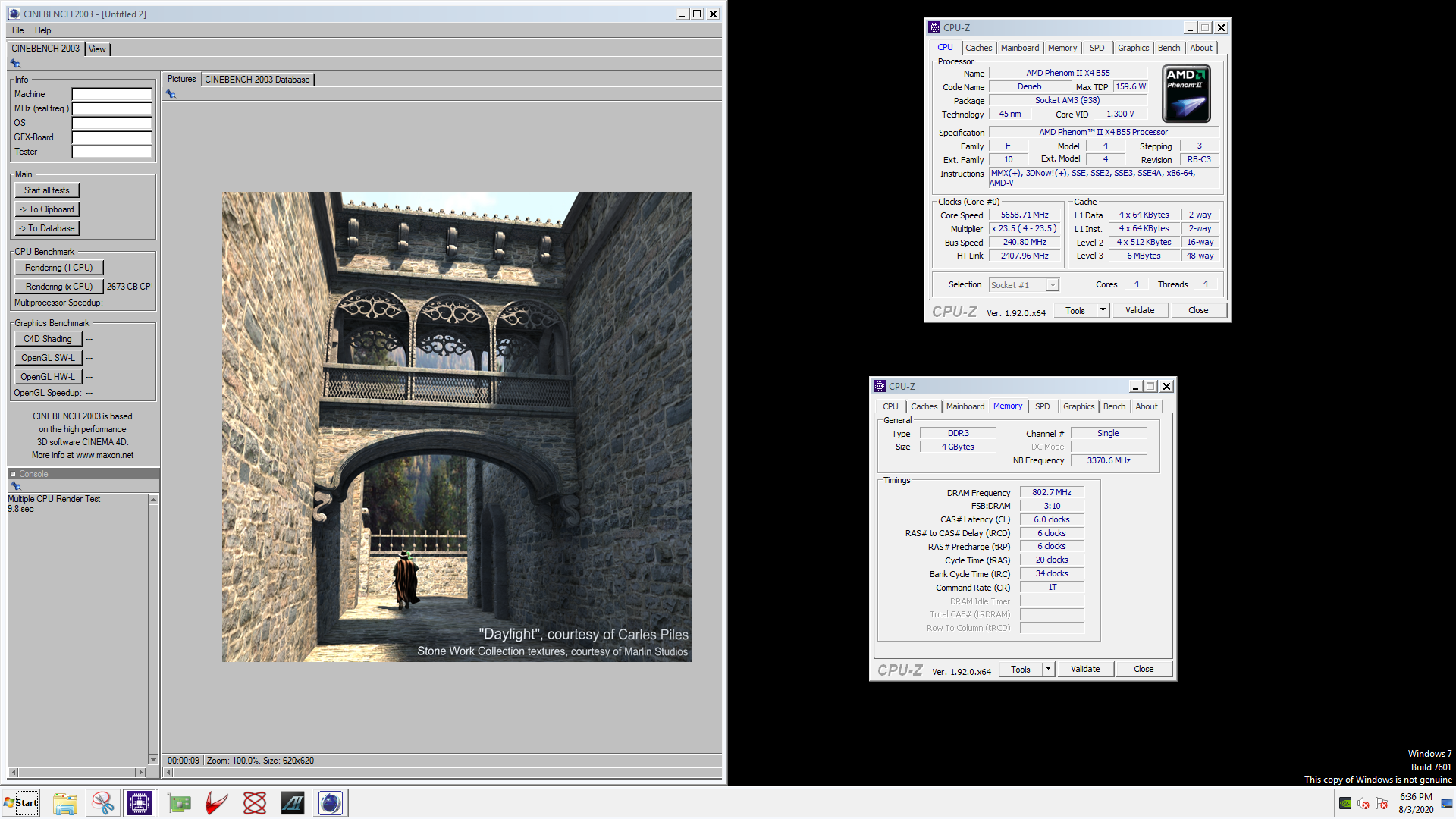Expand Tools dropdown arrow in bottom CPU-Z window

click(1048, 669)
